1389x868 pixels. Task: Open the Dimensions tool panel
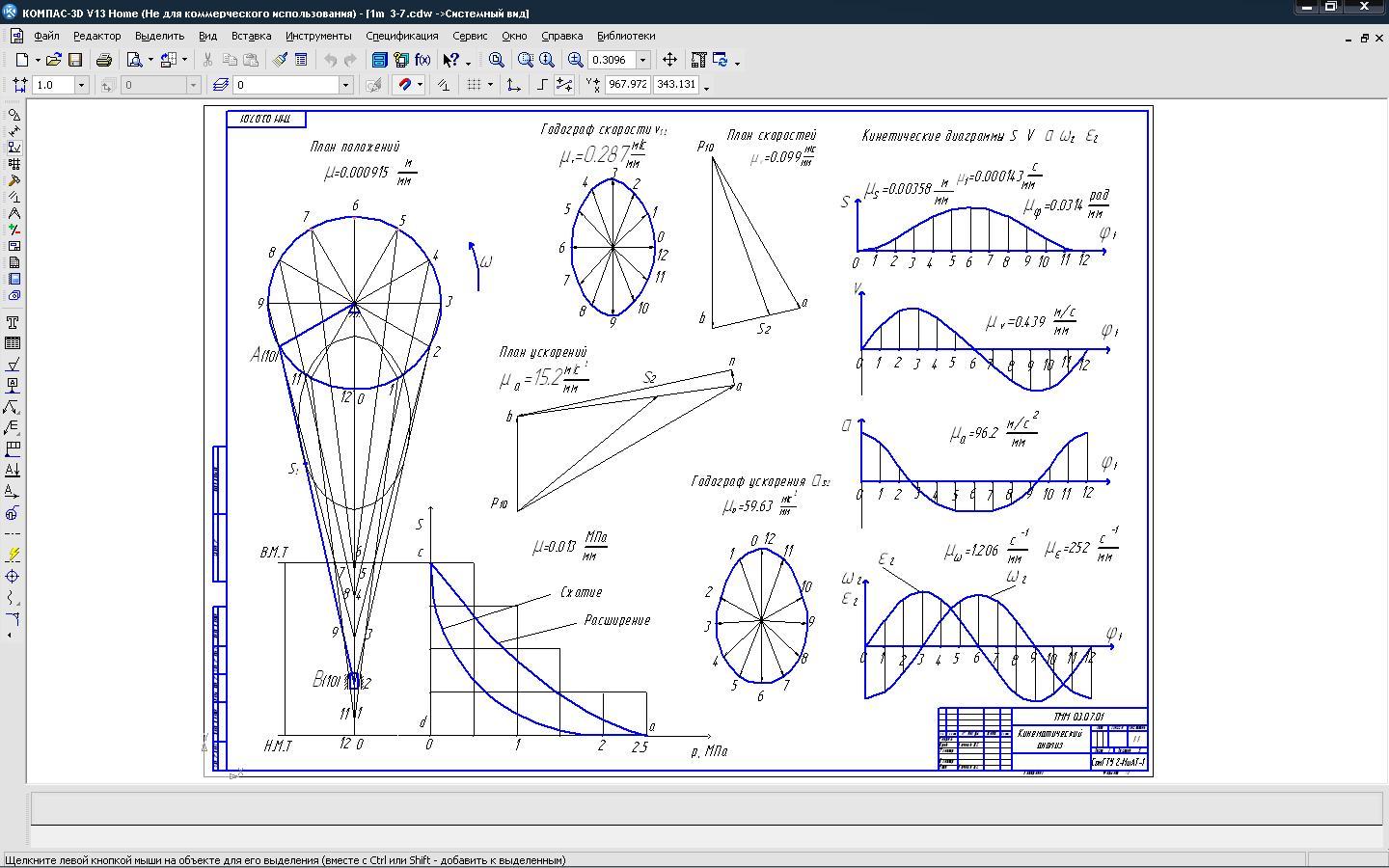(x=14, y=131)
